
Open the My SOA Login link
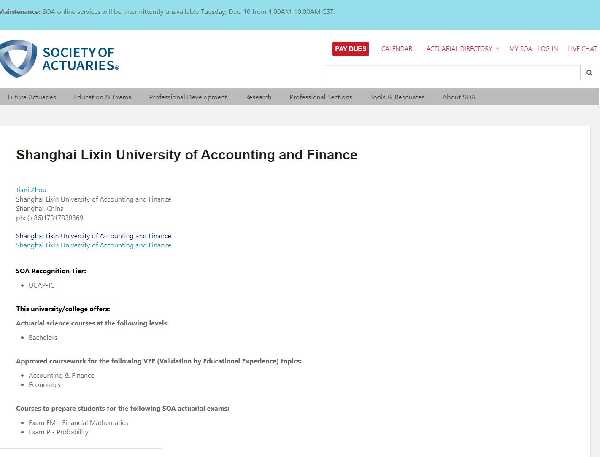coord(533,48)
